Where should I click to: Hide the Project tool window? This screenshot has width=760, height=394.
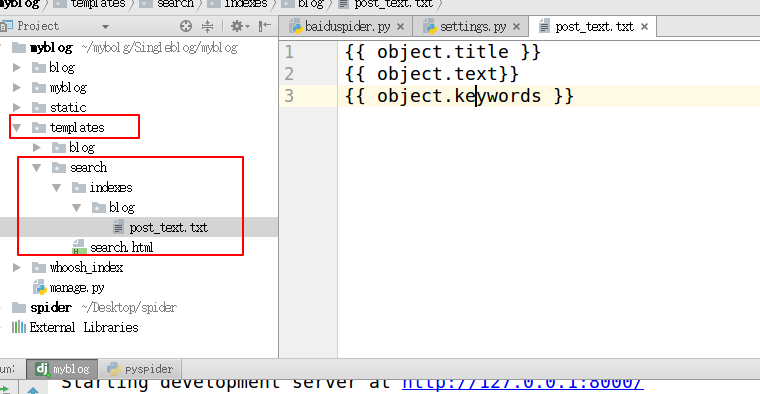tap(265, 26)
